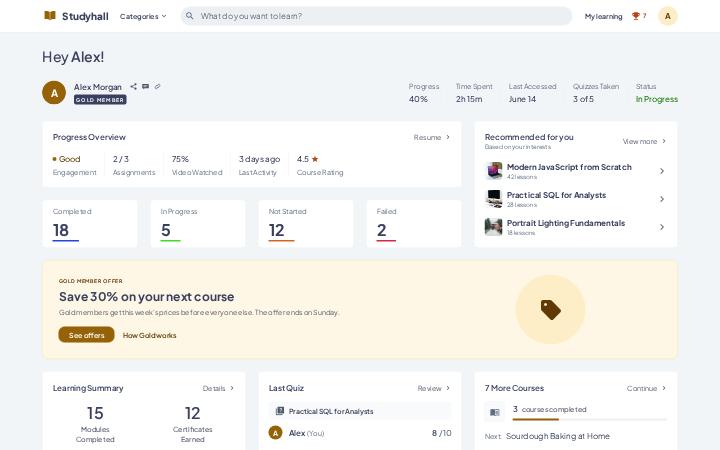Click the 2 / 3 assignments value

121,159
